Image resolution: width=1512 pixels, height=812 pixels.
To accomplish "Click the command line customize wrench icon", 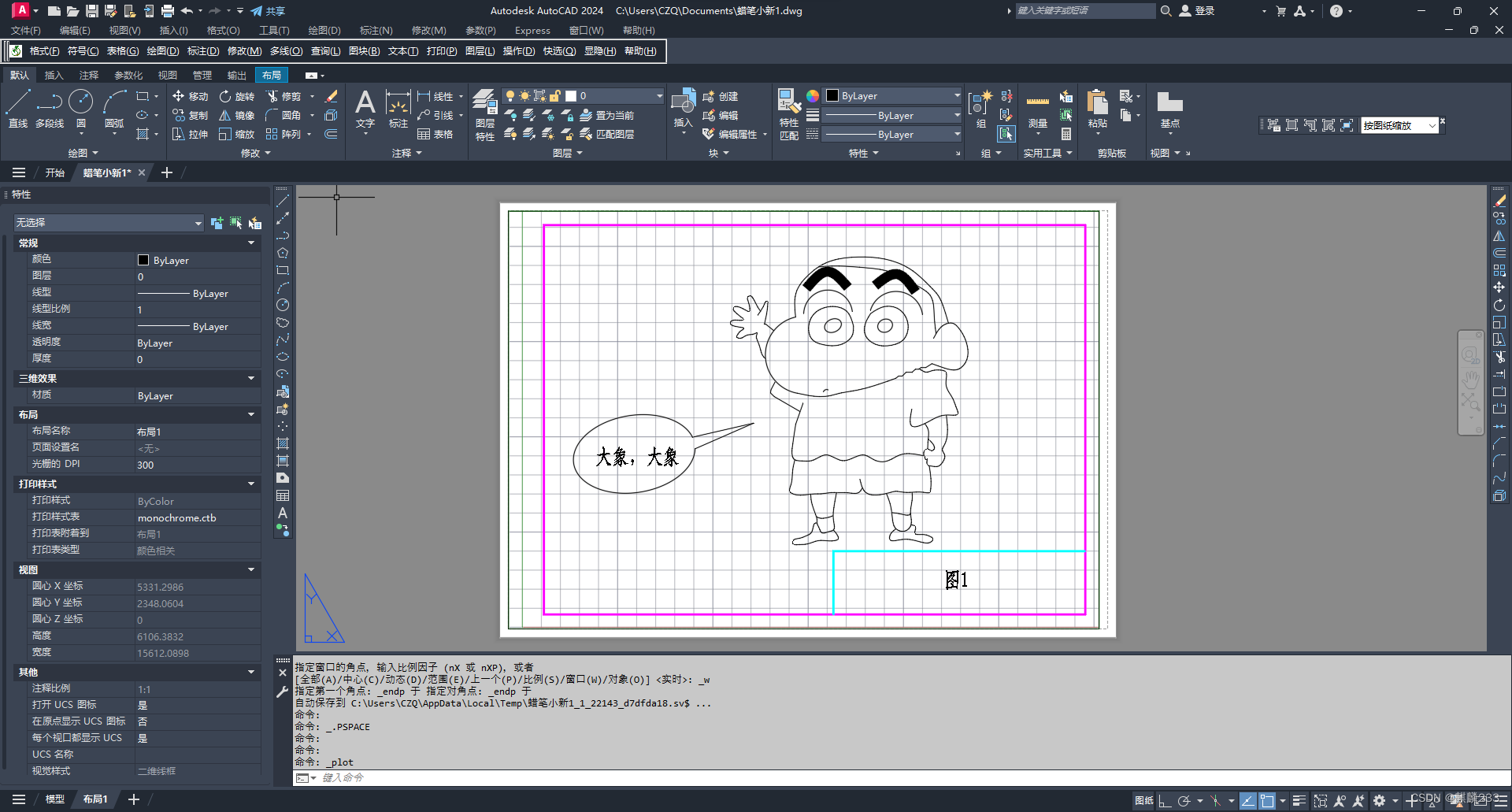I will 283,691.
